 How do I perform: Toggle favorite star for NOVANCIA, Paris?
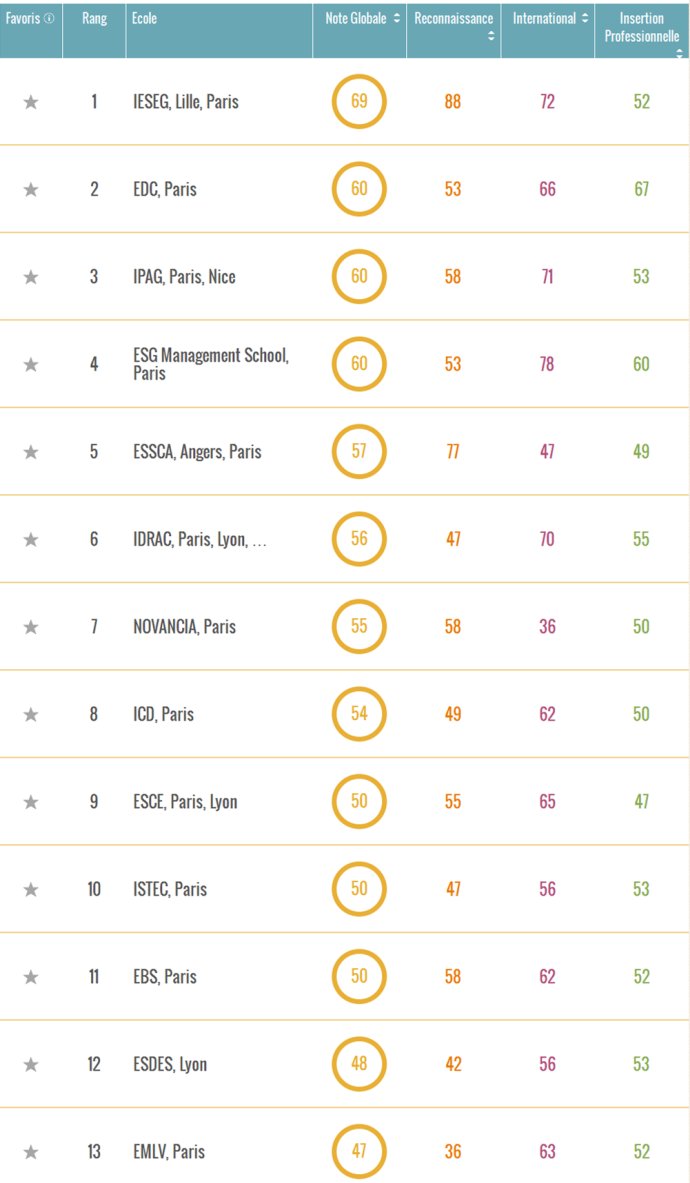(31, 627)
